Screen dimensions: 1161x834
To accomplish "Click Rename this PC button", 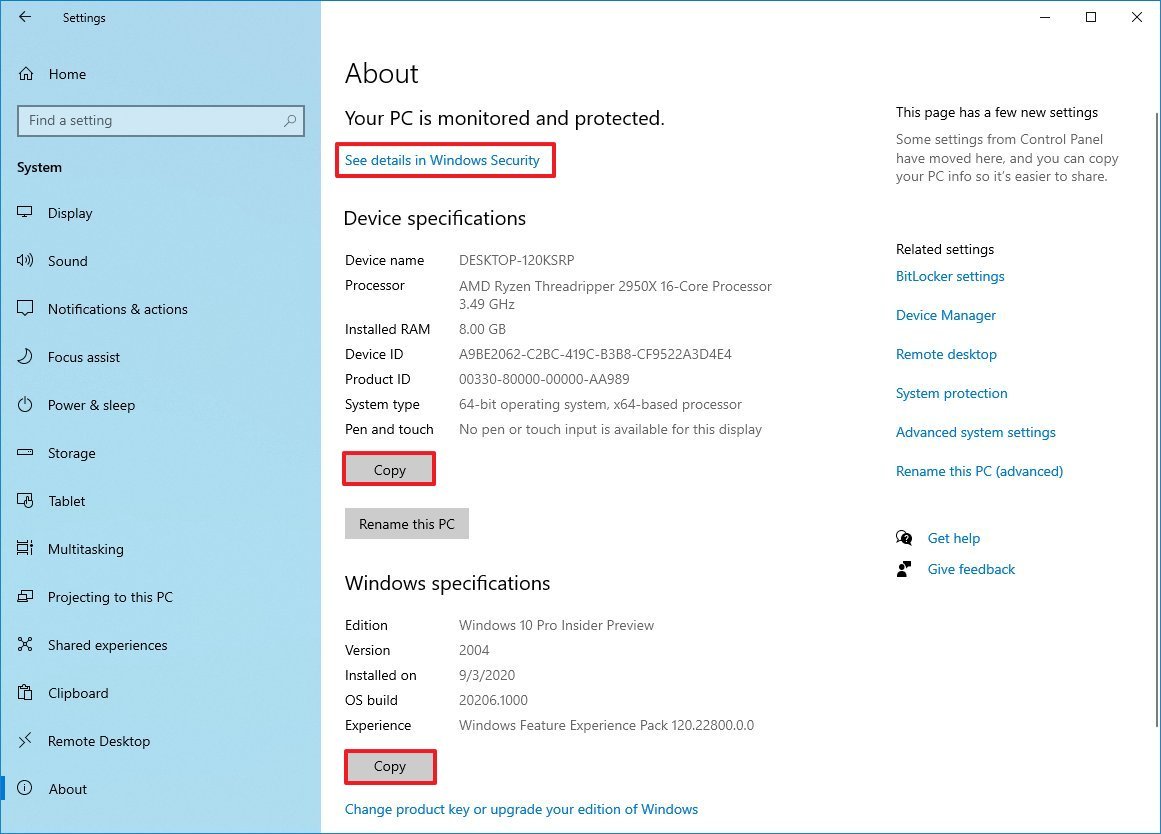I will (x=406, y=524).
